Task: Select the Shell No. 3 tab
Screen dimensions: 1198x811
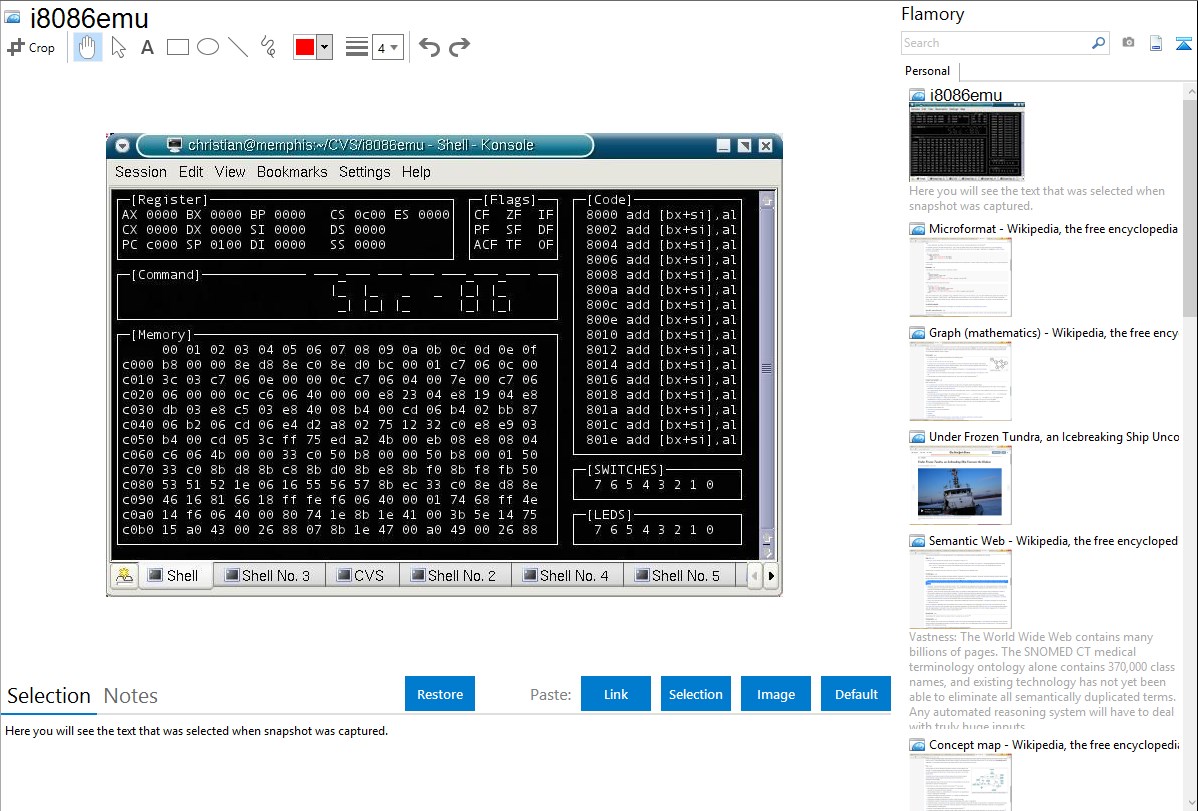Action: coord(268,576)
